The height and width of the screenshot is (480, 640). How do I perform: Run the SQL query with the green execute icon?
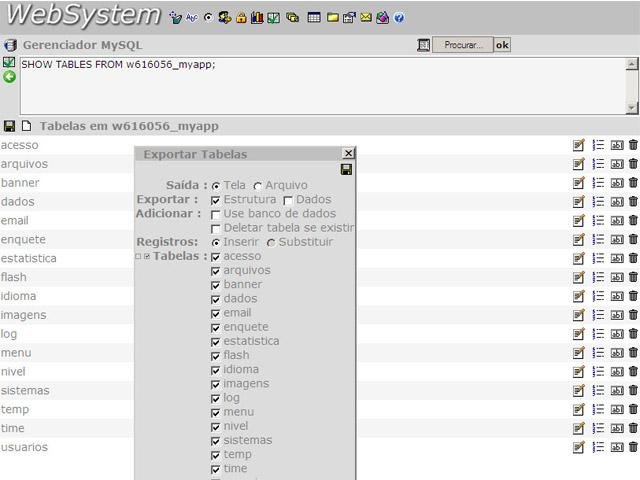(9, 62)
